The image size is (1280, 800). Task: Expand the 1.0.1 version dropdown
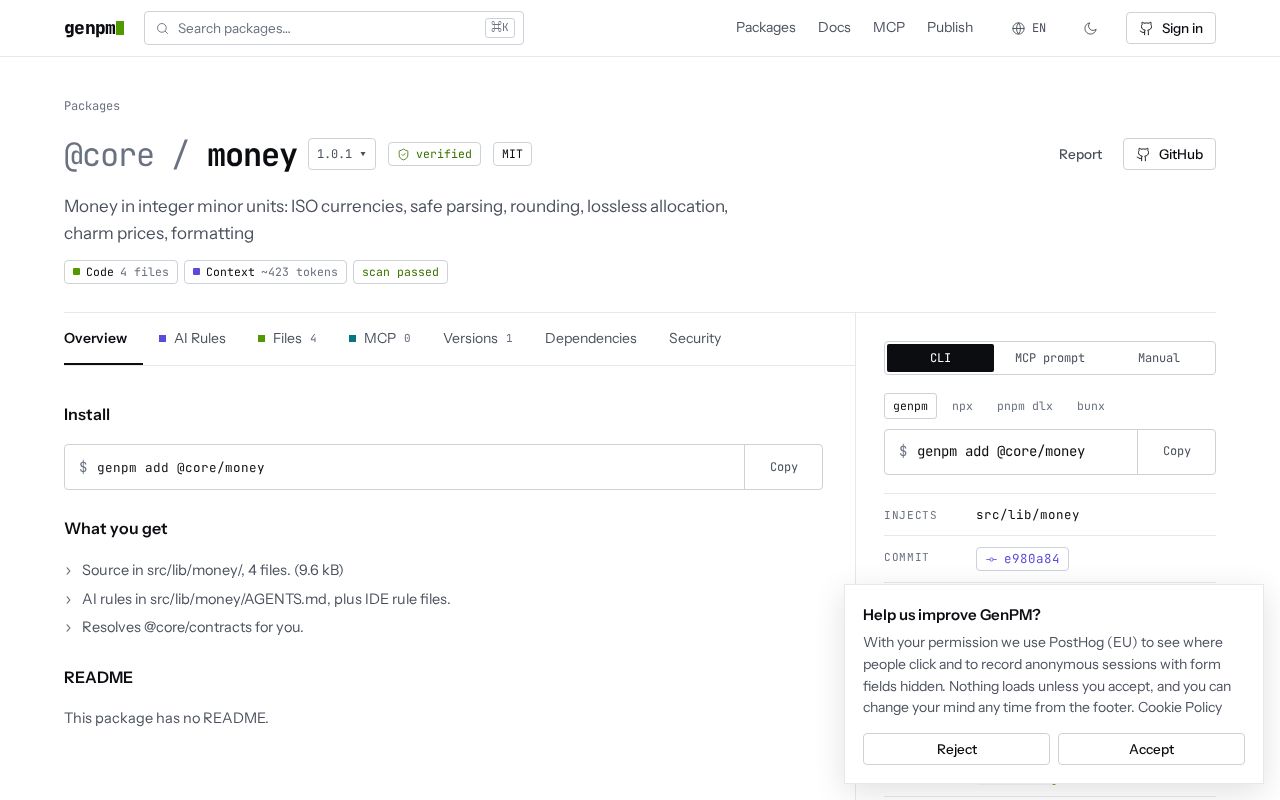(x=342, y=154)
